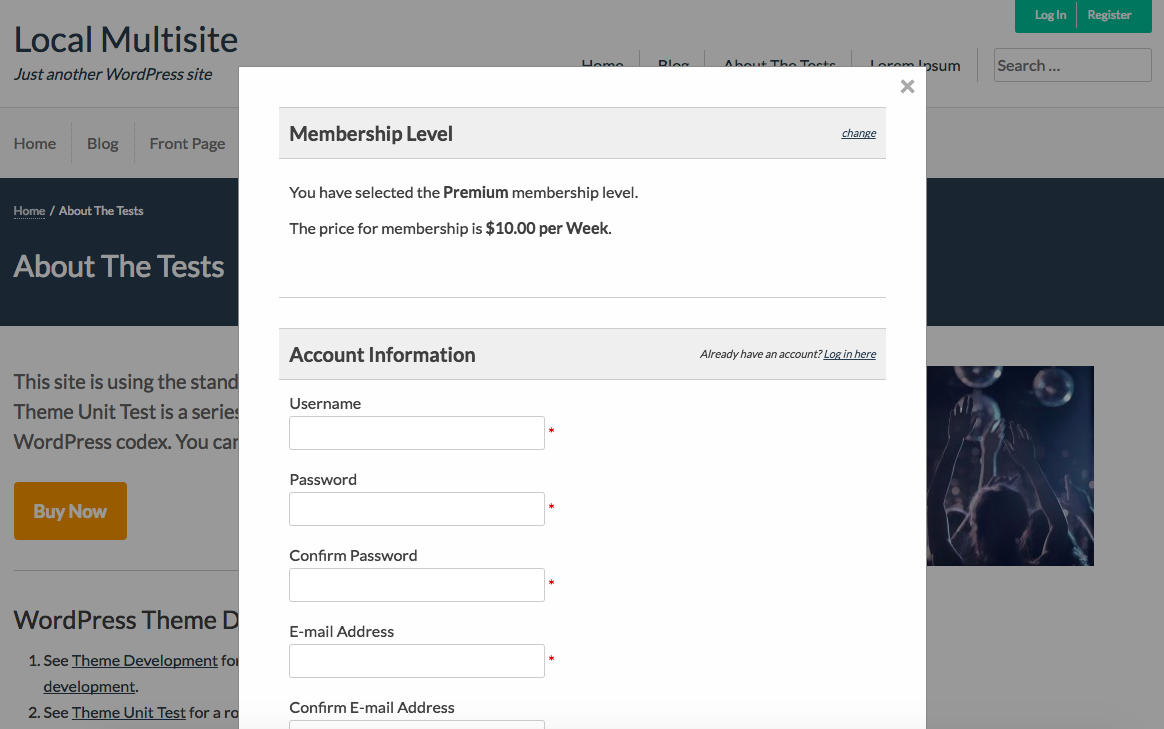Open the Theme Development link
This screenshot has height=729, width=1164.
pos(144,660)
